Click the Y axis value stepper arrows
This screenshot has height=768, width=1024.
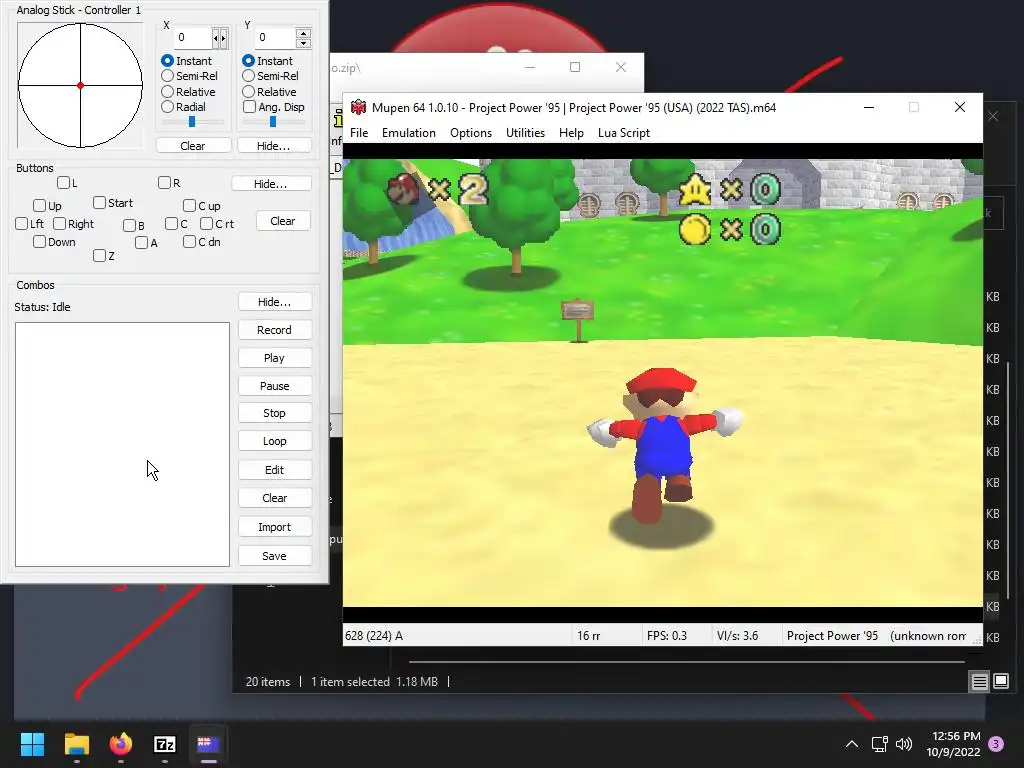302,38
